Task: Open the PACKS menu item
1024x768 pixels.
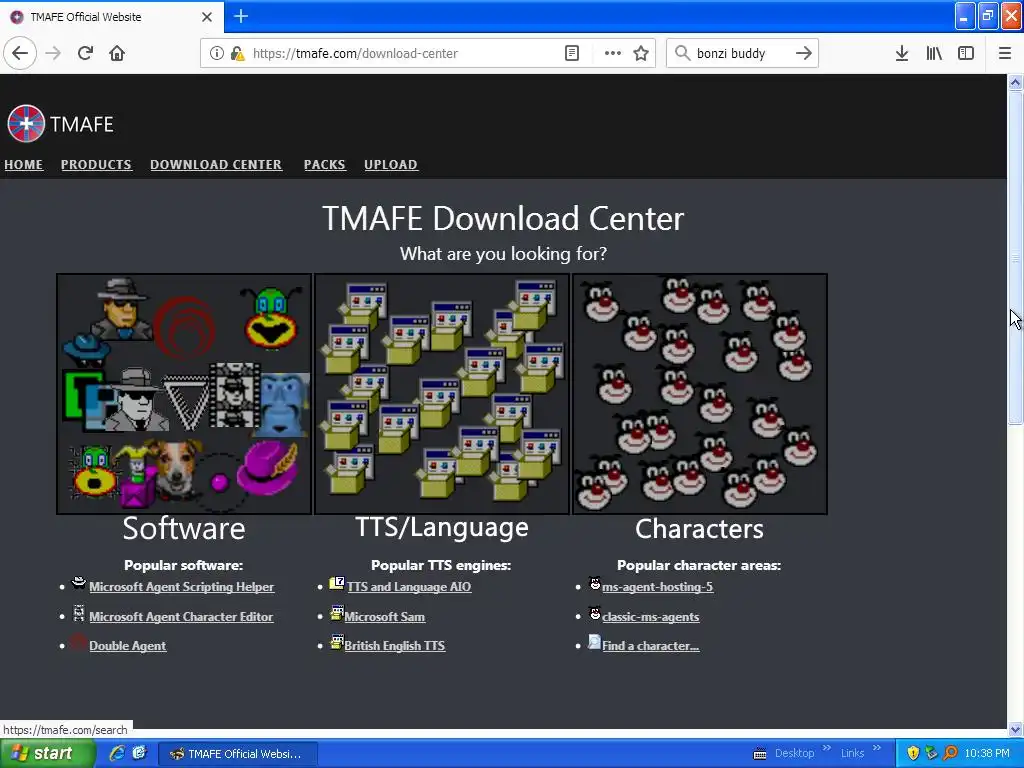Action: coord(325,165)
